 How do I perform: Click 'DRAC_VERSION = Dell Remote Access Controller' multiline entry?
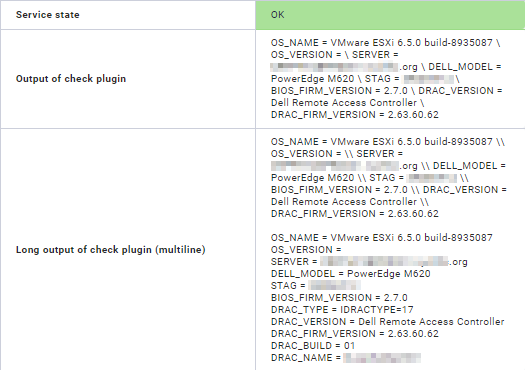(x=387, y=322)
